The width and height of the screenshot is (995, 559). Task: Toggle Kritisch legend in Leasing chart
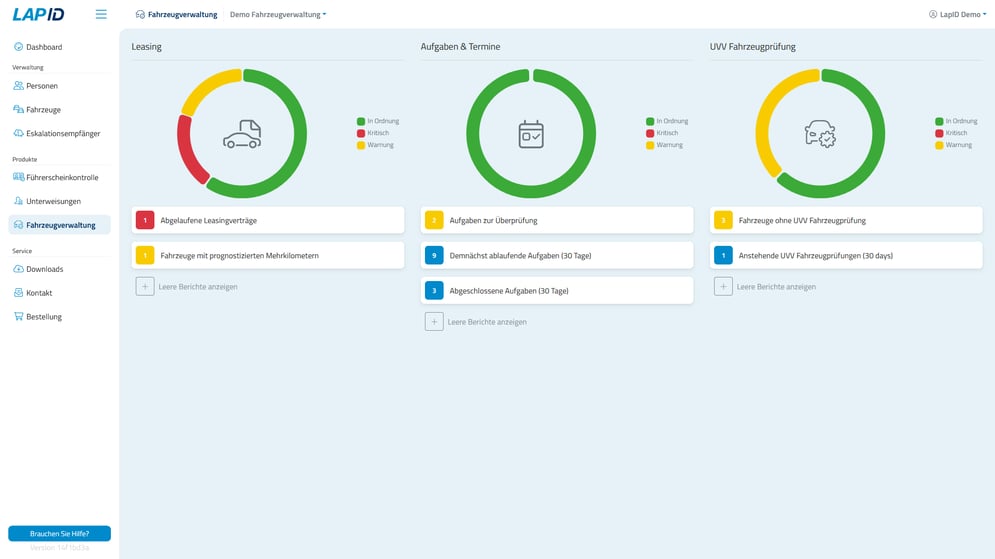click(373, 133)
